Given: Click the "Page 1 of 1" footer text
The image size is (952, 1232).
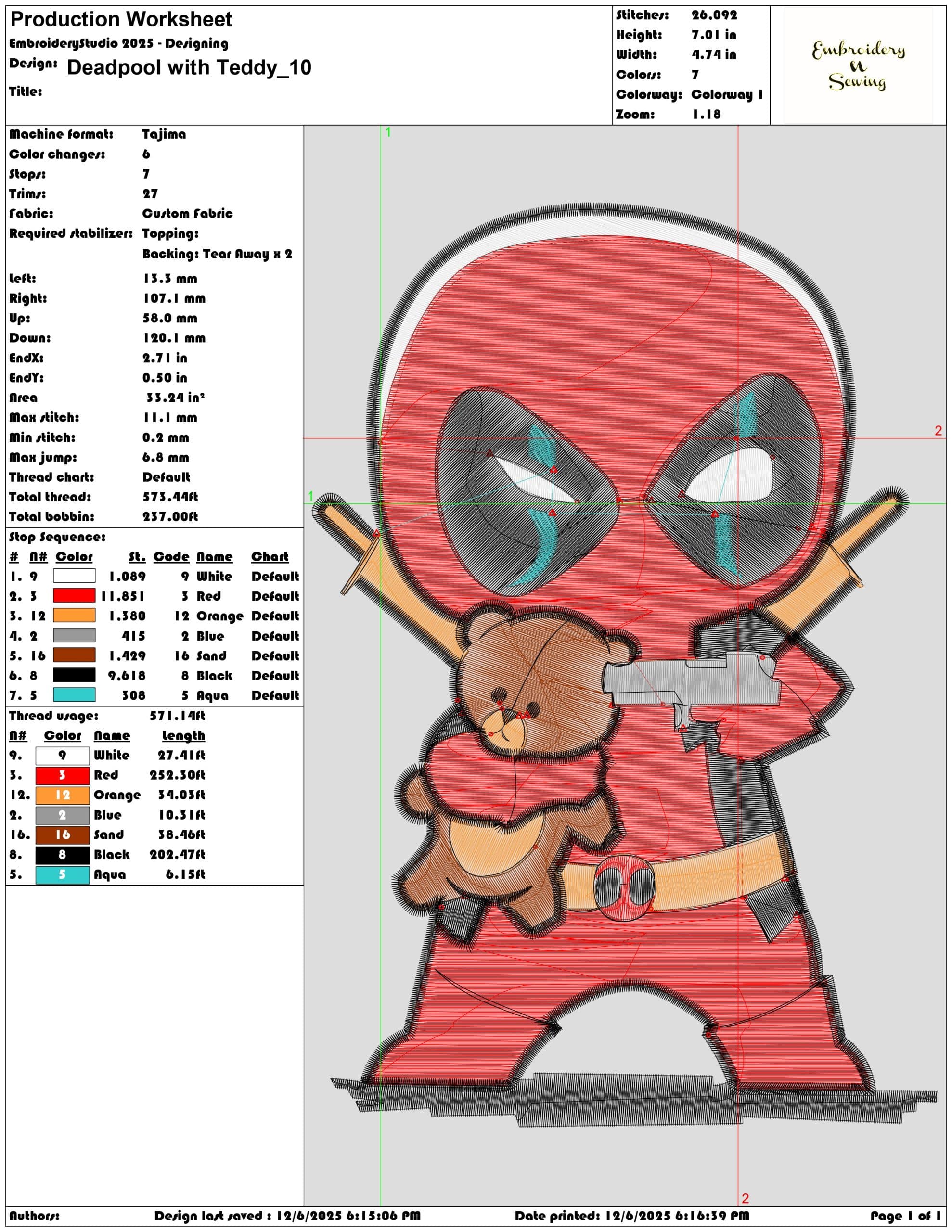Looking at the screenshot, I should point(905,1216).
